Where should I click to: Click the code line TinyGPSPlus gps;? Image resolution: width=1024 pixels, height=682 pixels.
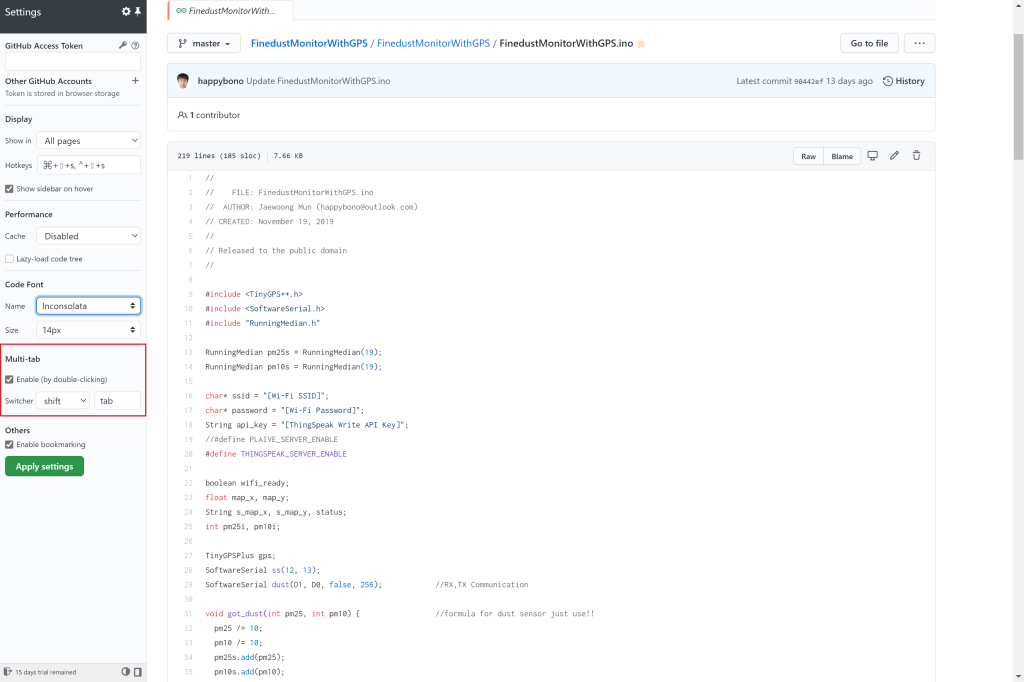click(x=240, y=555)
